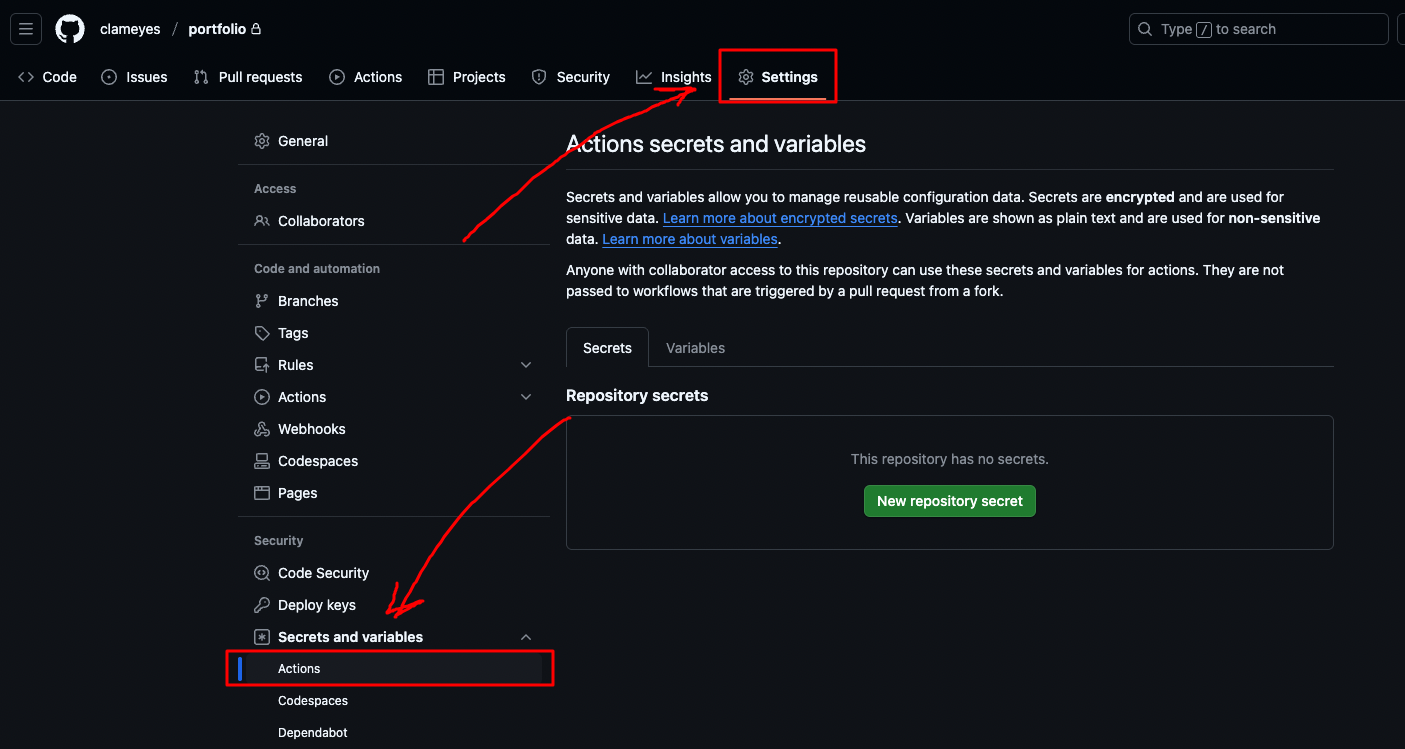Open the hamburger navigation menu
Image resolution: width=1405 pixels, height=749 pixels.
[26, 29]
